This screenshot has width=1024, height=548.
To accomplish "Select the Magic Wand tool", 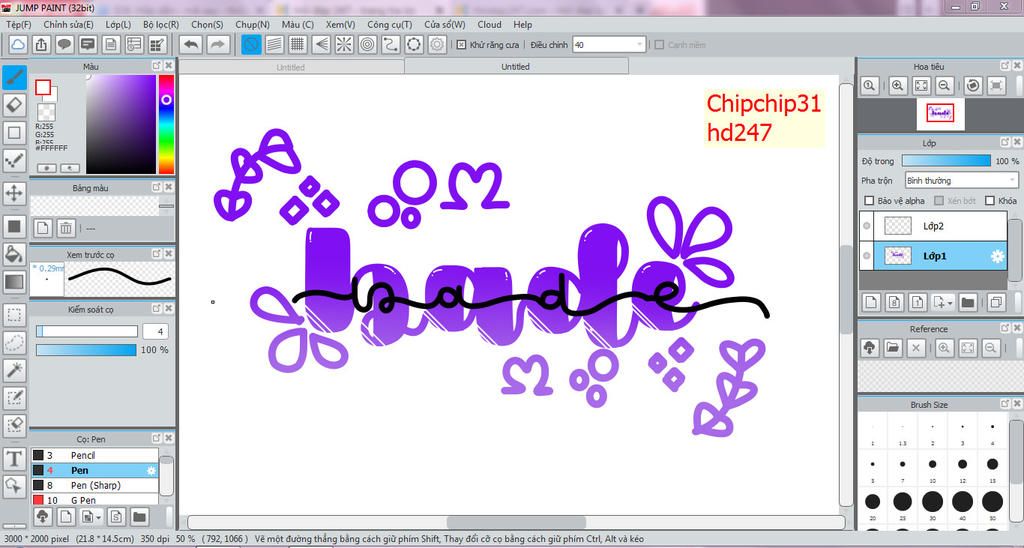I will 14,370.
